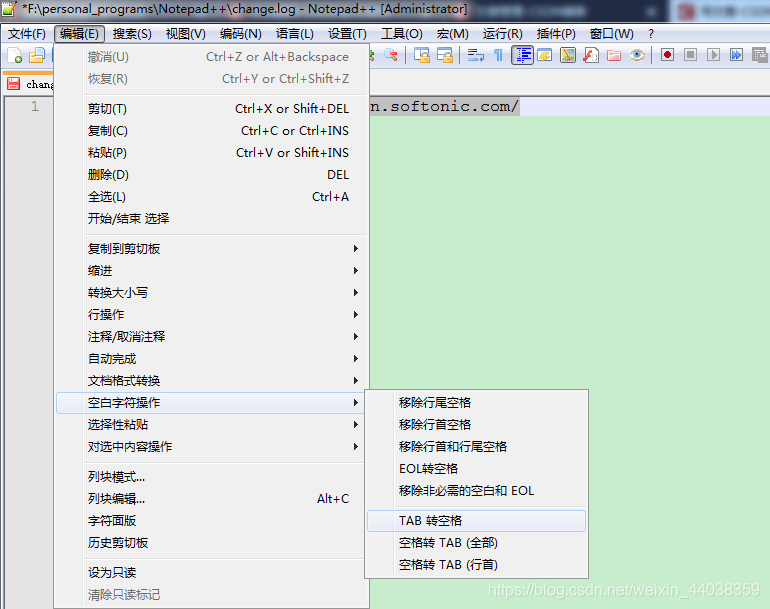Viewport: 770px width, 609px height.
Task: Click the Notepad++ title bar app icon
Action: click(9, 9)
